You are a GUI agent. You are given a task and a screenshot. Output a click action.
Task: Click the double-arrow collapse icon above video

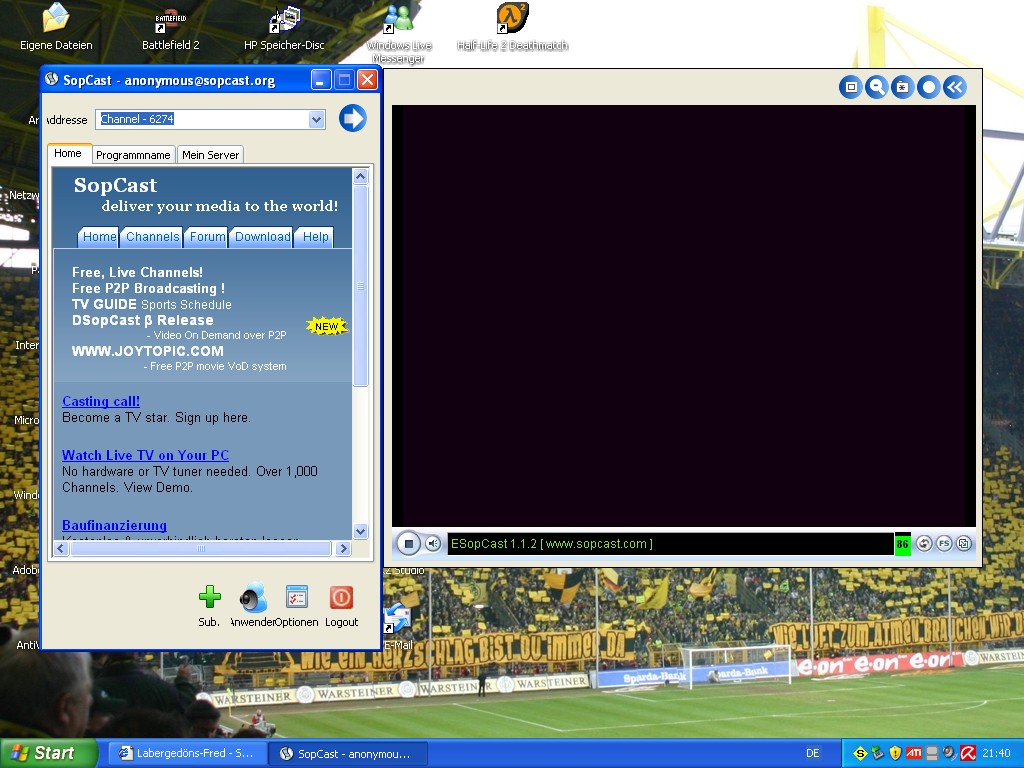(955, 87)
